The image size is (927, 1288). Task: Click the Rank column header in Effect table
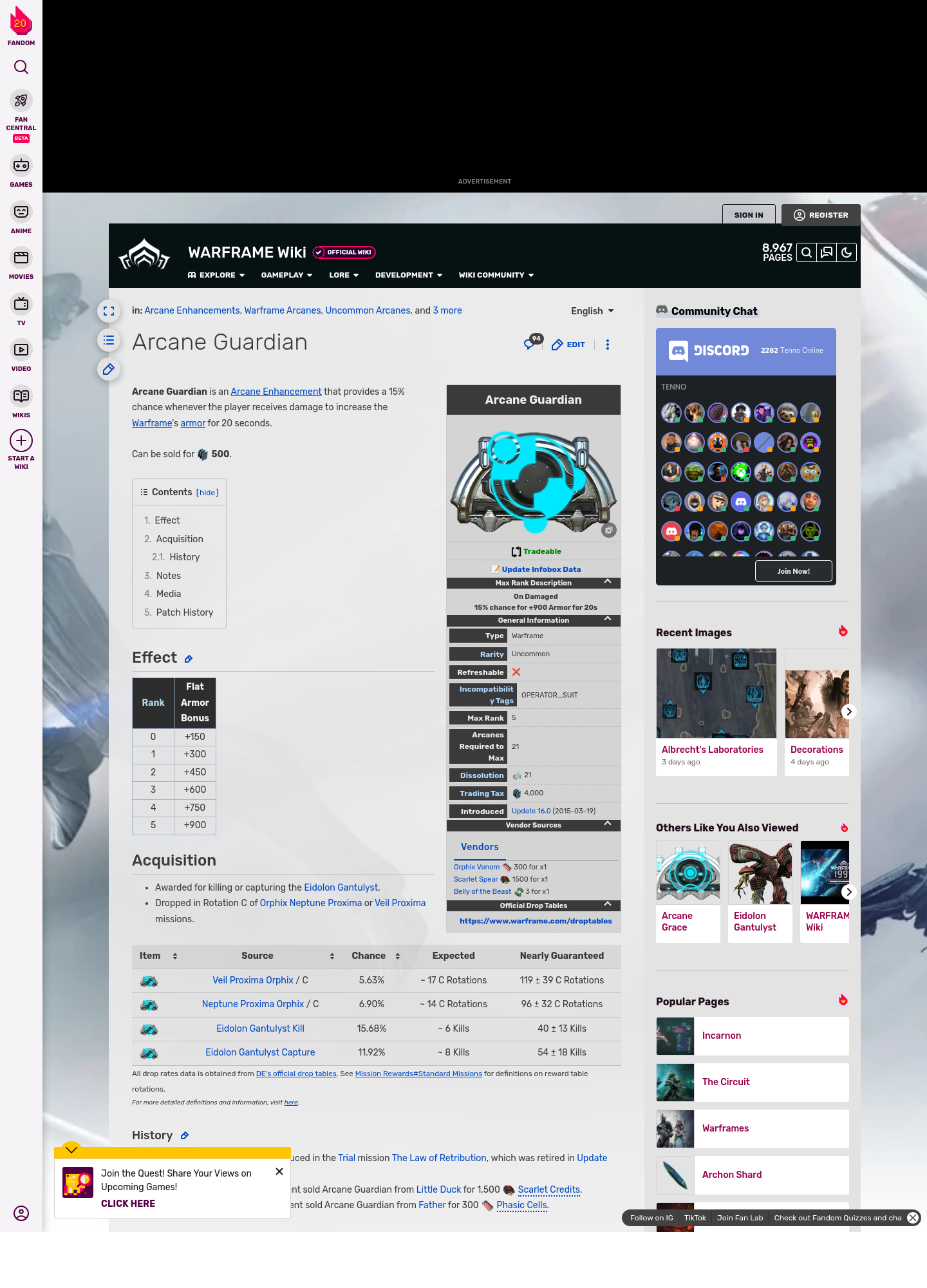[x=153, y=703]
